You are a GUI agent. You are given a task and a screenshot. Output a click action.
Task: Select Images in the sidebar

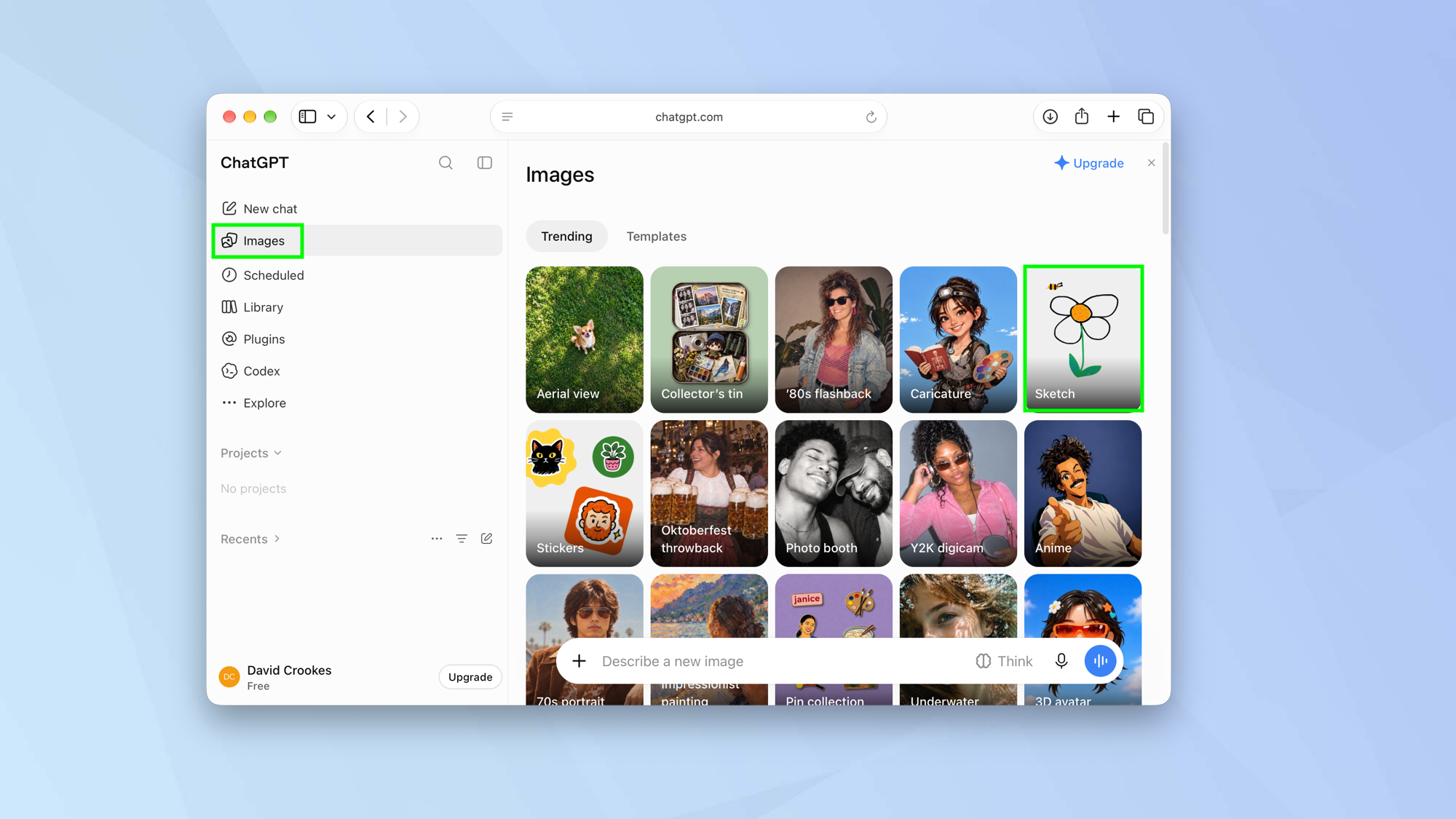pos(360,240)
